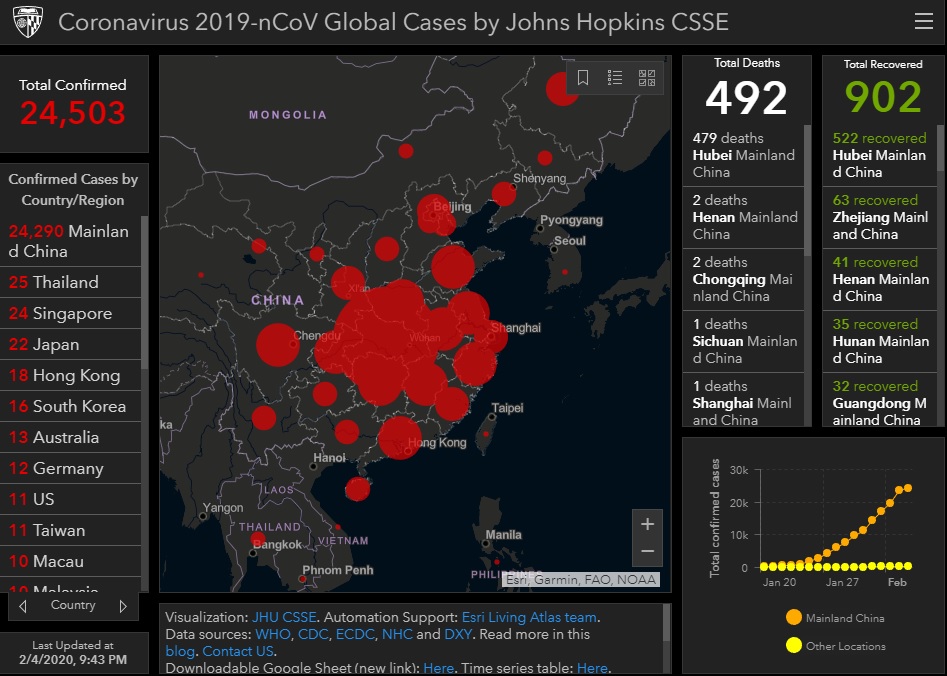Click the red circle at Hong Kong
947x676 pixels.
[399, 438]
